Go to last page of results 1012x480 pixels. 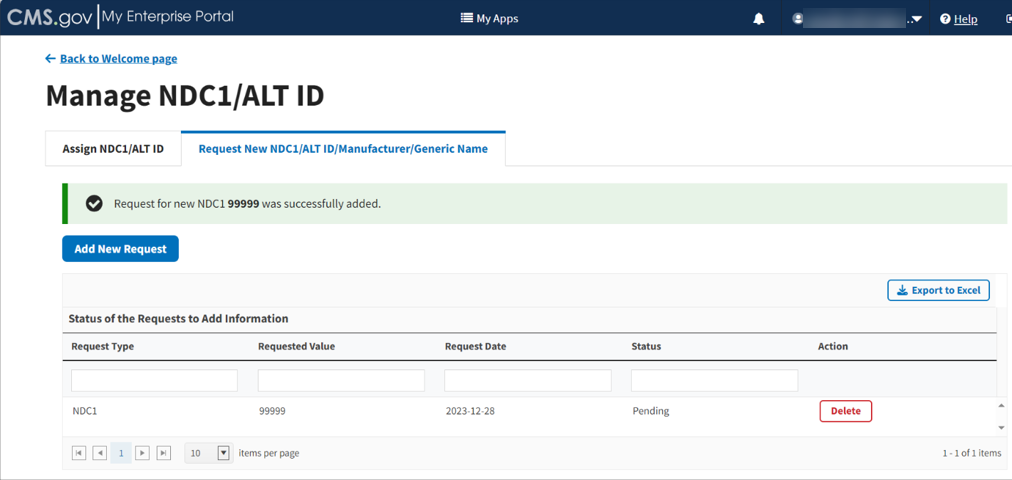point(164,453)
